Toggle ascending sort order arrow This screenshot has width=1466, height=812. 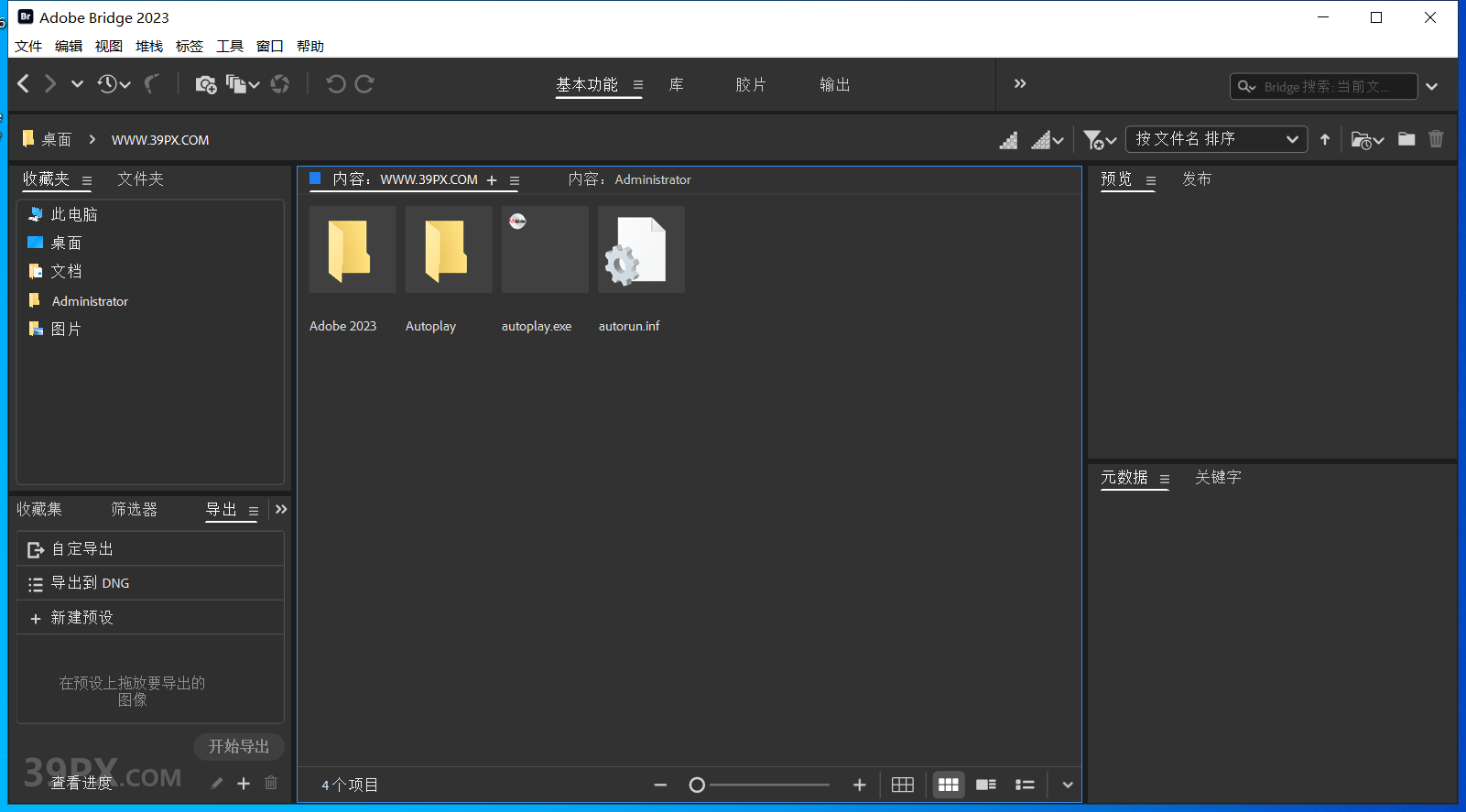tap(1325, 140)
